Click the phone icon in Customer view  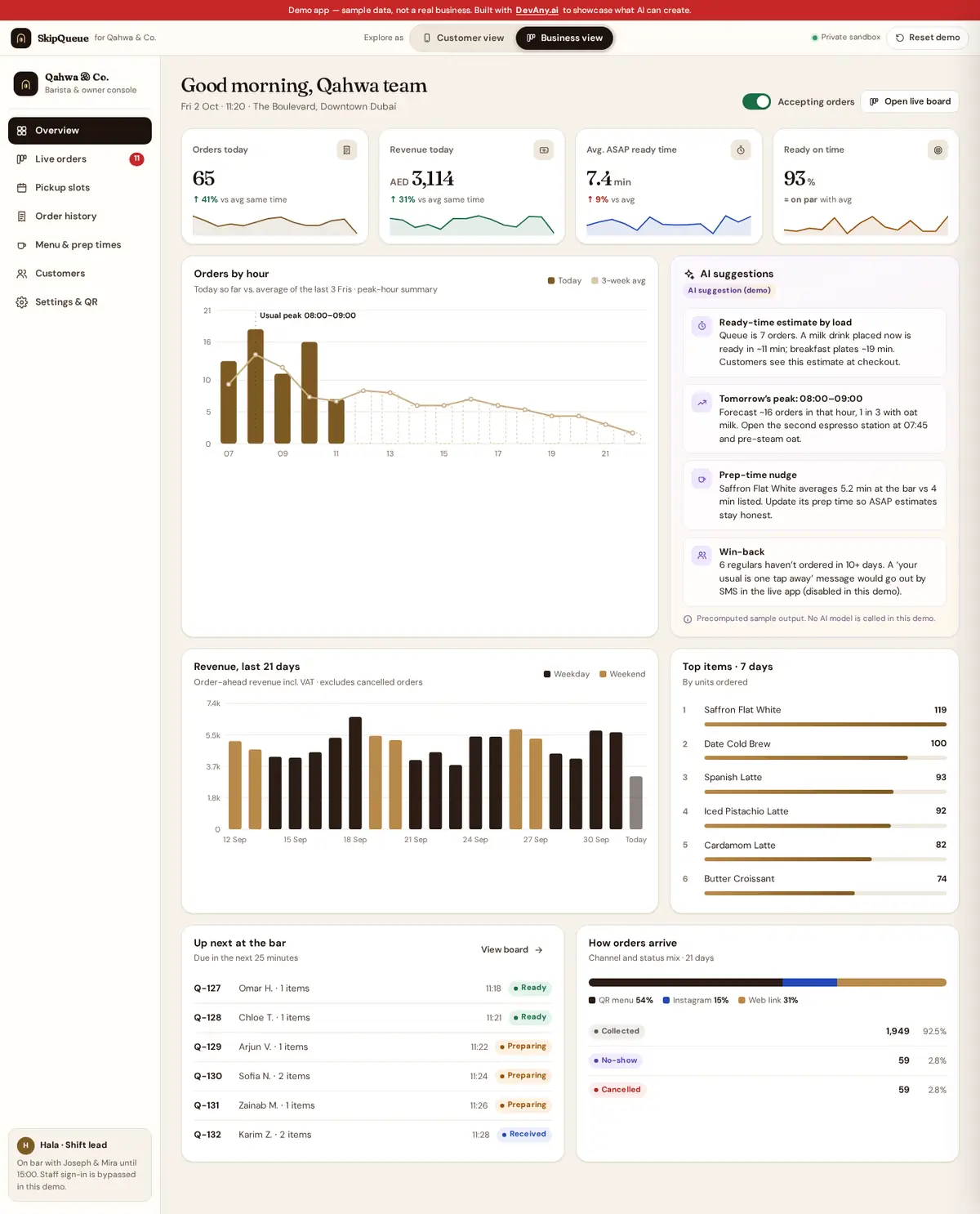point(427,38)
